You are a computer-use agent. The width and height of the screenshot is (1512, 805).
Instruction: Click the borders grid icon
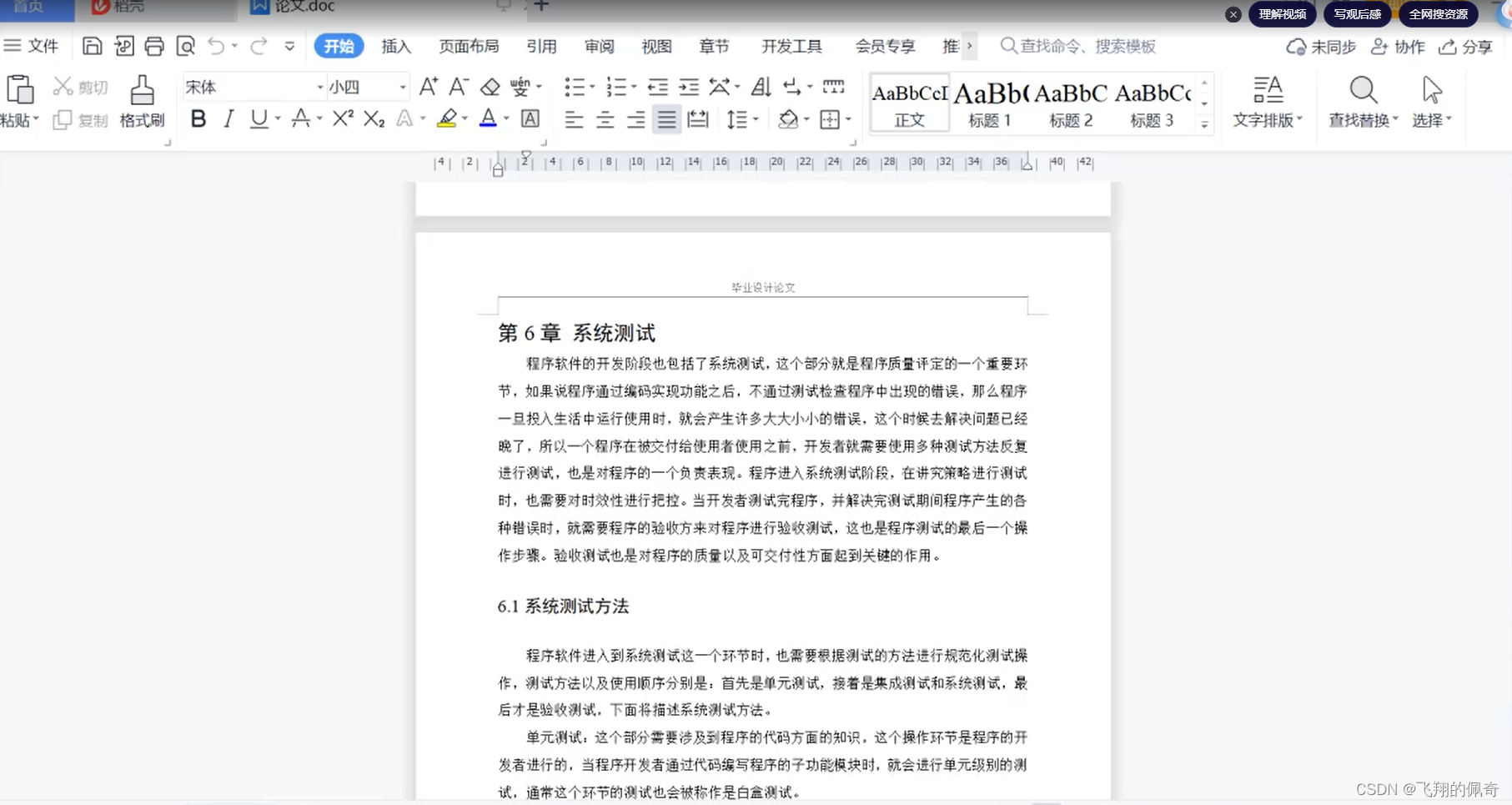(x=830, y=119)
